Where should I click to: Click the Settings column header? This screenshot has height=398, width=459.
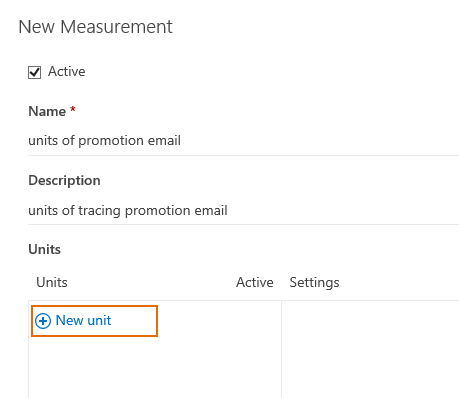tap(315, 283)
